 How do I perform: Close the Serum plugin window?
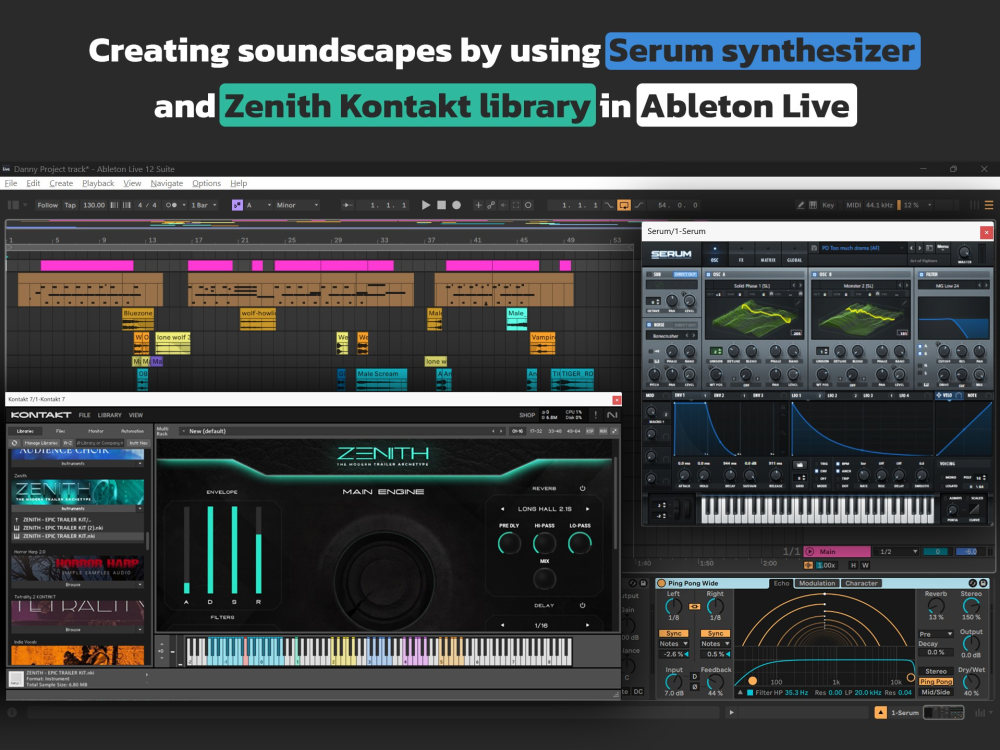point(986,232)
